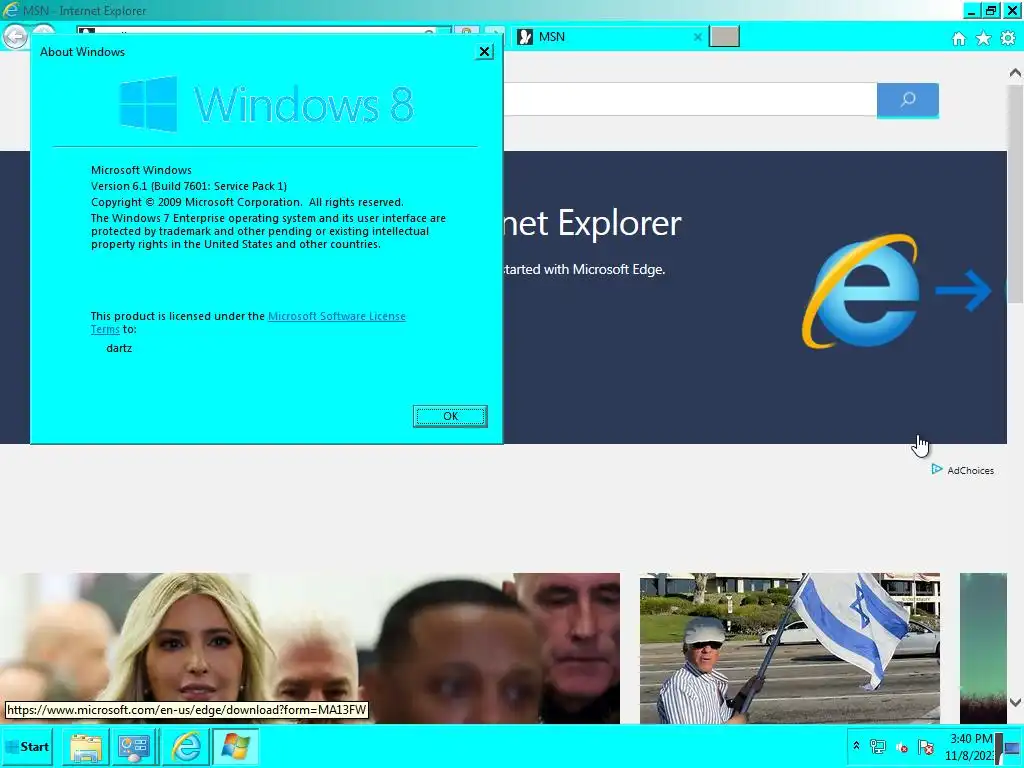Click the muted volume tray icon
Image resolution: width=1024 pixels, height=768 pixels.
[902, 747]
